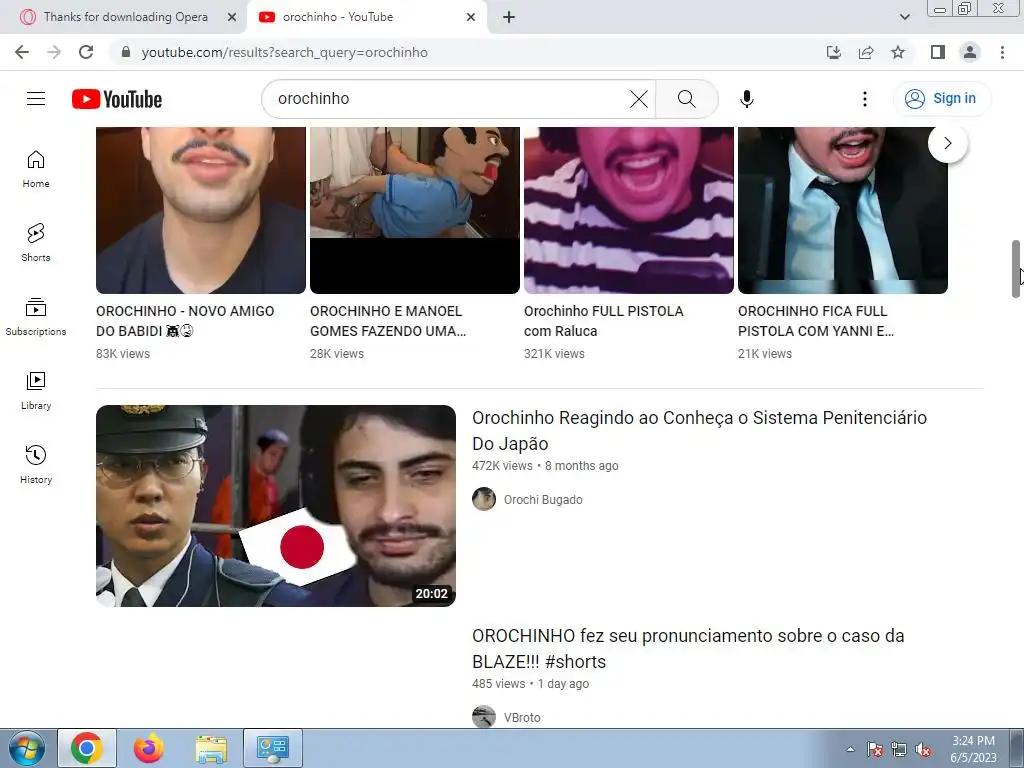Open File Explorer from the taskbar
1024x768 pixels.
click(x=211, y=748)
